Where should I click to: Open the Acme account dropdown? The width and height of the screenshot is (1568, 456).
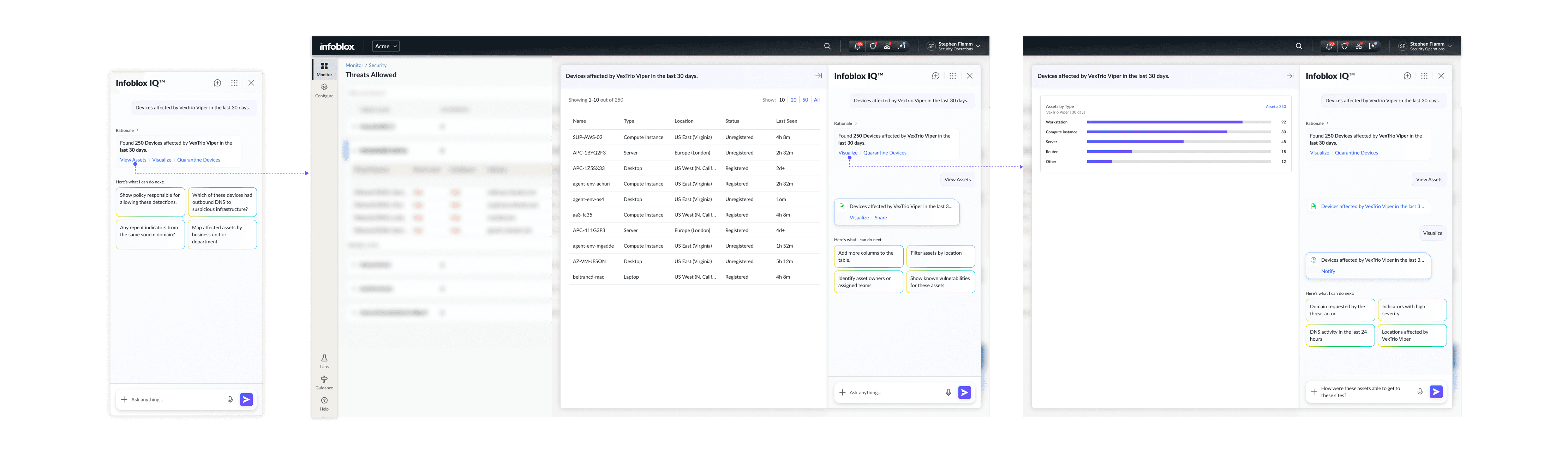point(385,46)
